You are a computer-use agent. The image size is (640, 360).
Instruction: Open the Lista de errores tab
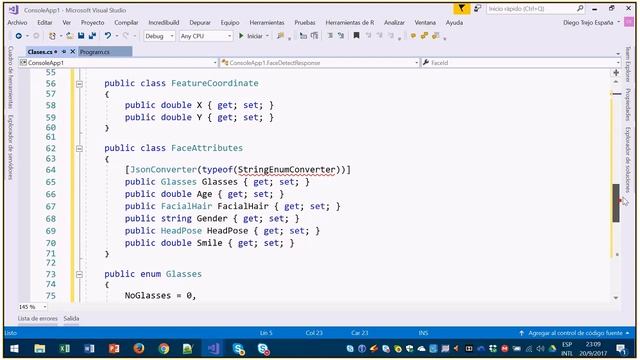(x=38, y=318)
